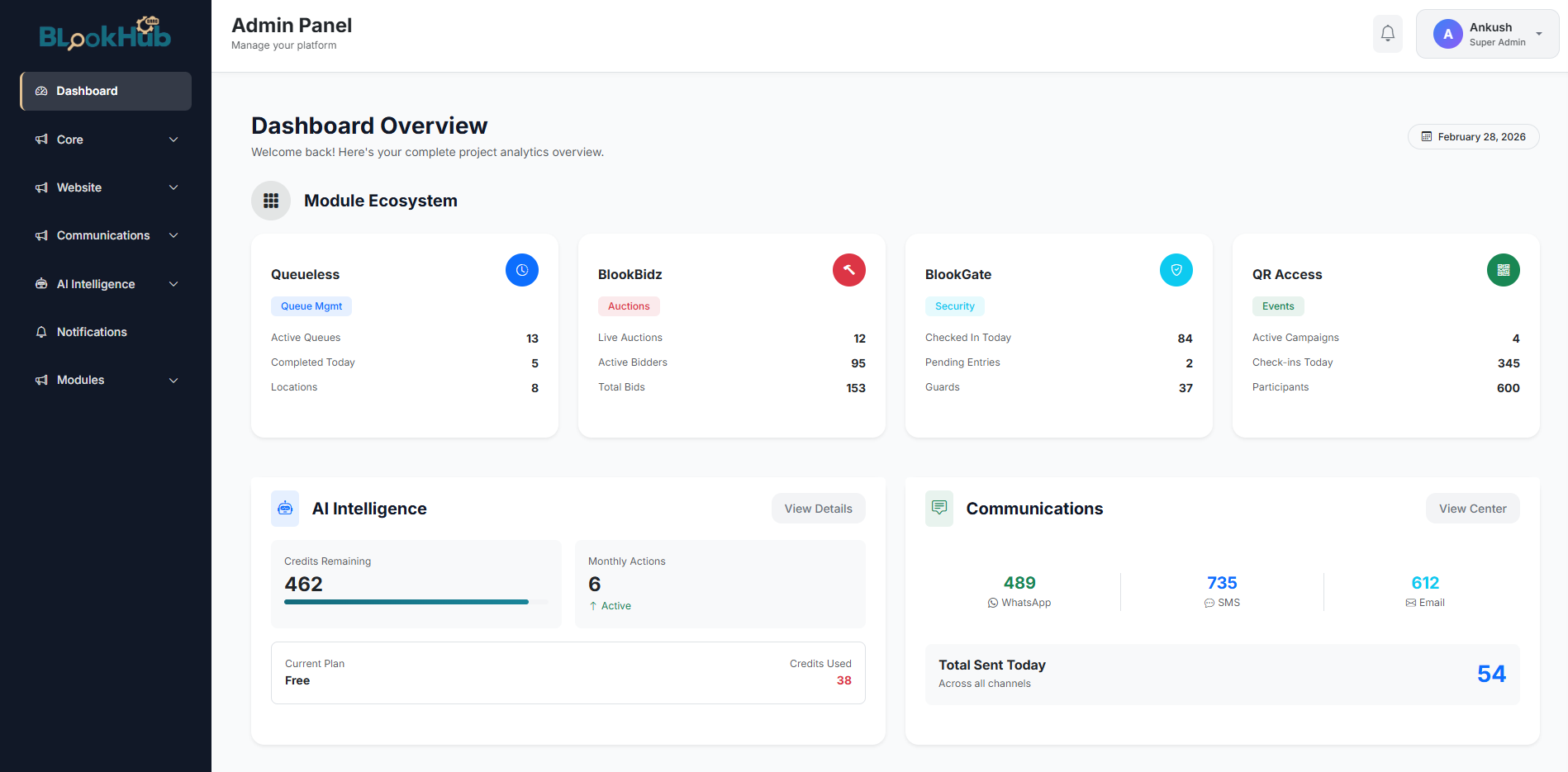Click the Credits Used value 38
1568x772 pixels.
[844, 680]
